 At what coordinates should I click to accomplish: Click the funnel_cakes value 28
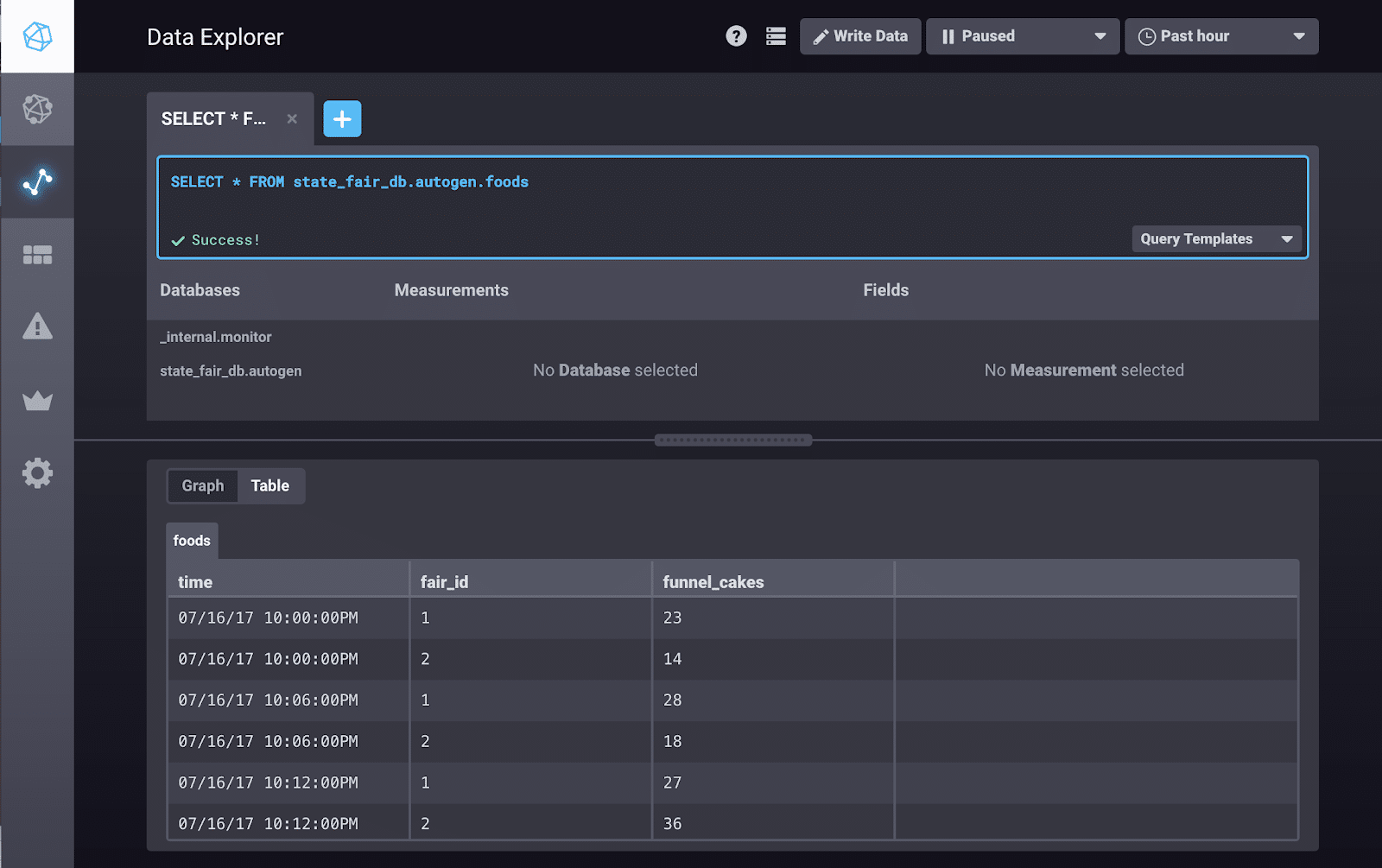673,700
